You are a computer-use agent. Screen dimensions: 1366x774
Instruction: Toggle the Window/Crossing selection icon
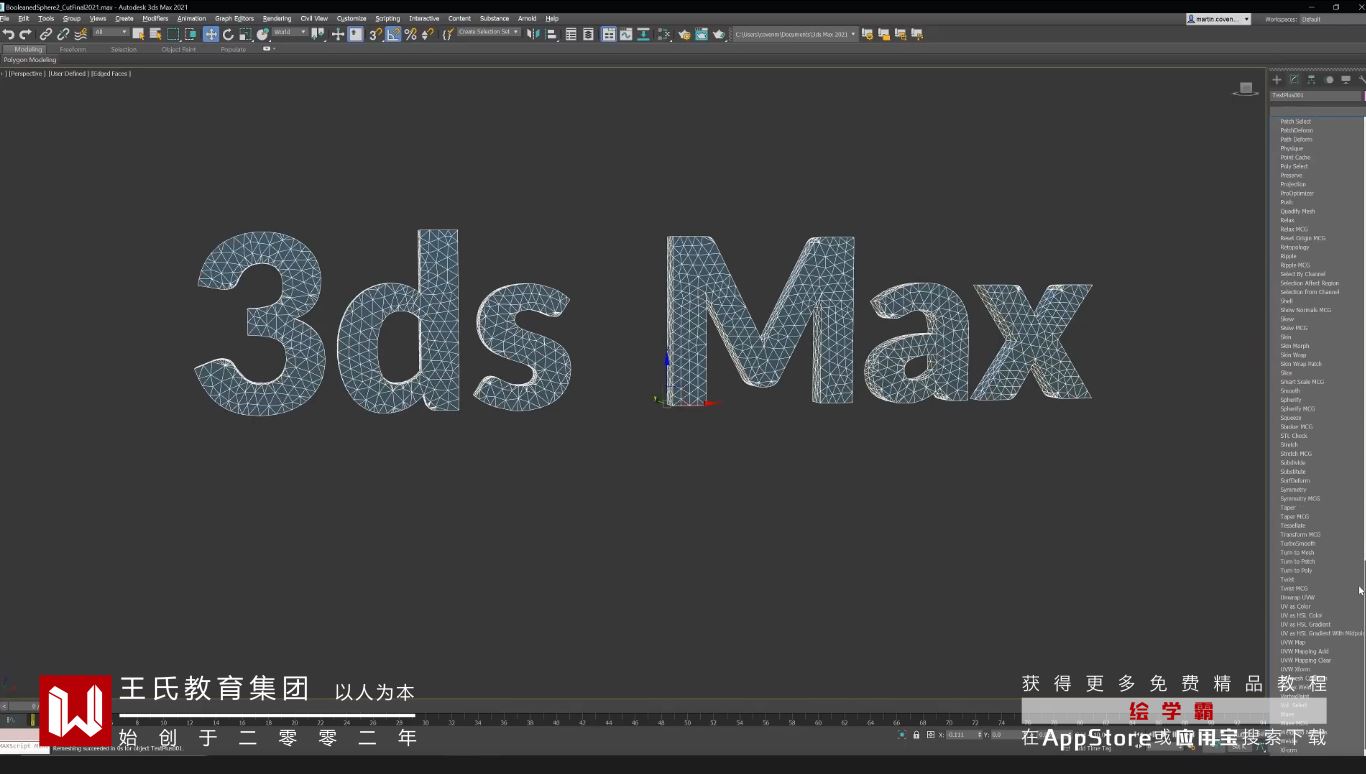coord(190,34)
